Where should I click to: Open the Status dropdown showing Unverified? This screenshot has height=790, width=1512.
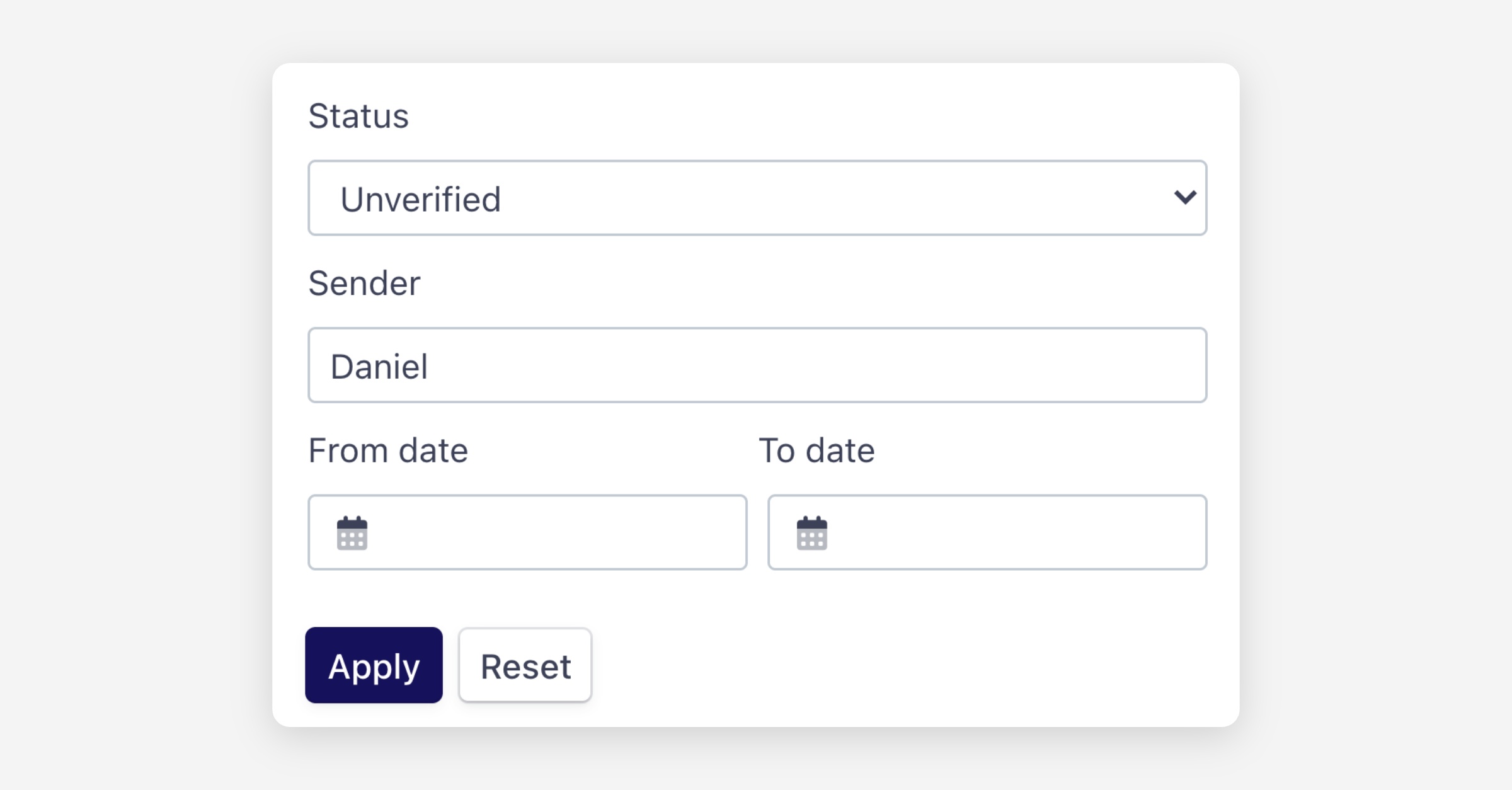pyautogui.click(x=756, y=198)
